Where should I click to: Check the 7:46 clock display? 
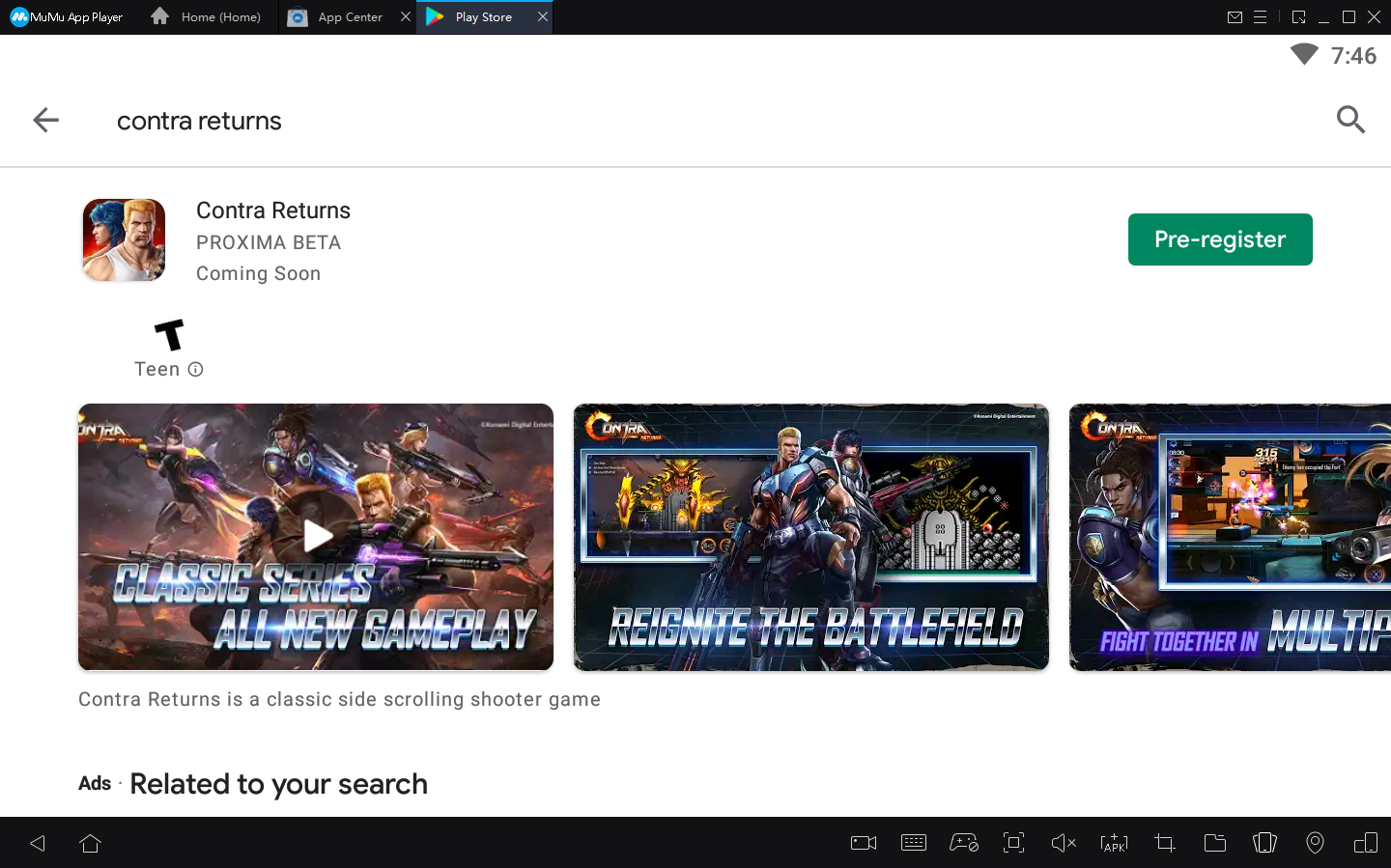tap(1353, 56)
